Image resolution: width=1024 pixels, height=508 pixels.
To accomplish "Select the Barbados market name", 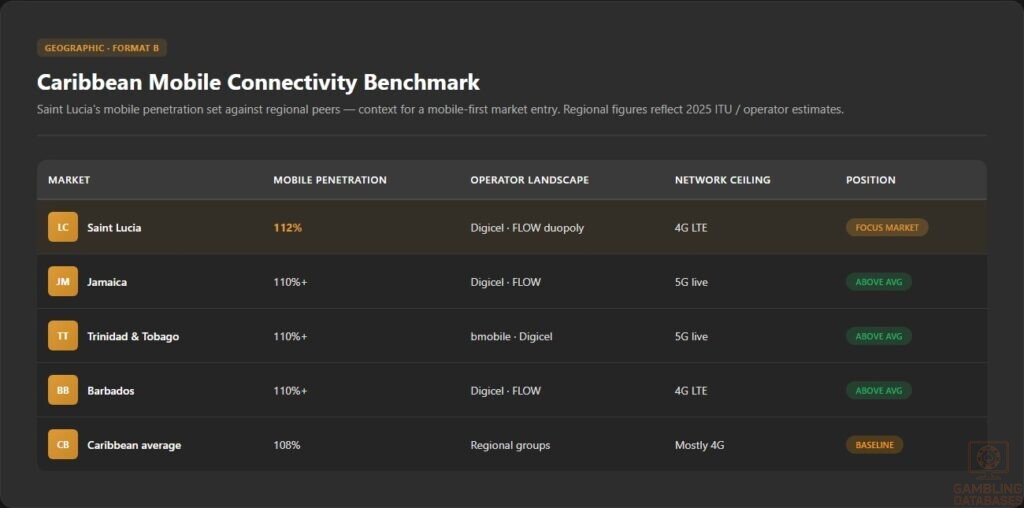I will pyautogui.click(x=111, y=390).
